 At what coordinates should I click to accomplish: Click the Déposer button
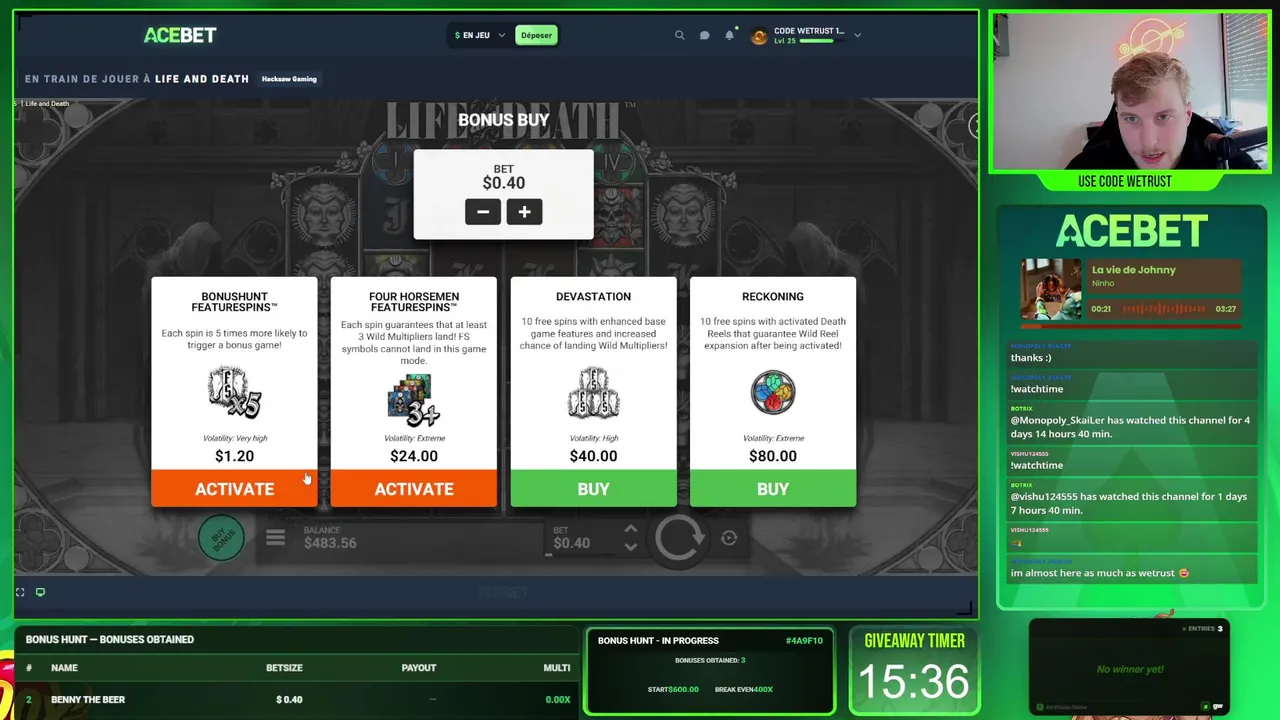pos(536,35)
